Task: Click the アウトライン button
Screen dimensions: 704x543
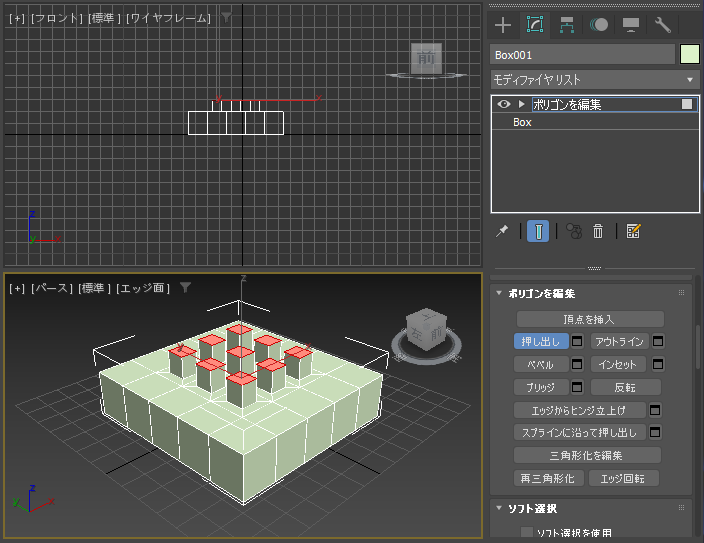Action: pyautogui.click(x=619, y=341)
